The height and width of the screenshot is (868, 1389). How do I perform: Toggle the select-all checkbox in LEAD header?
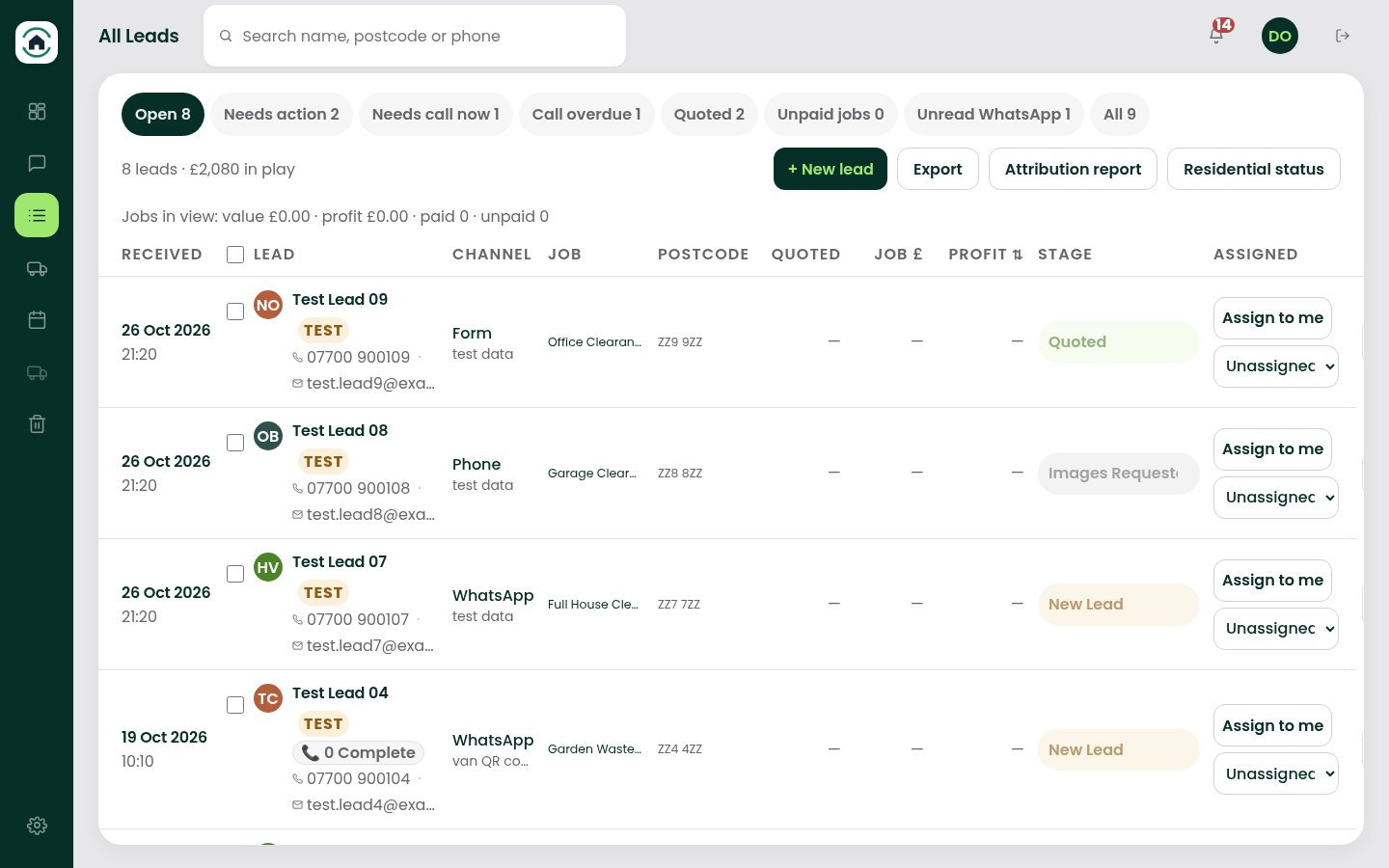[235, 255]
